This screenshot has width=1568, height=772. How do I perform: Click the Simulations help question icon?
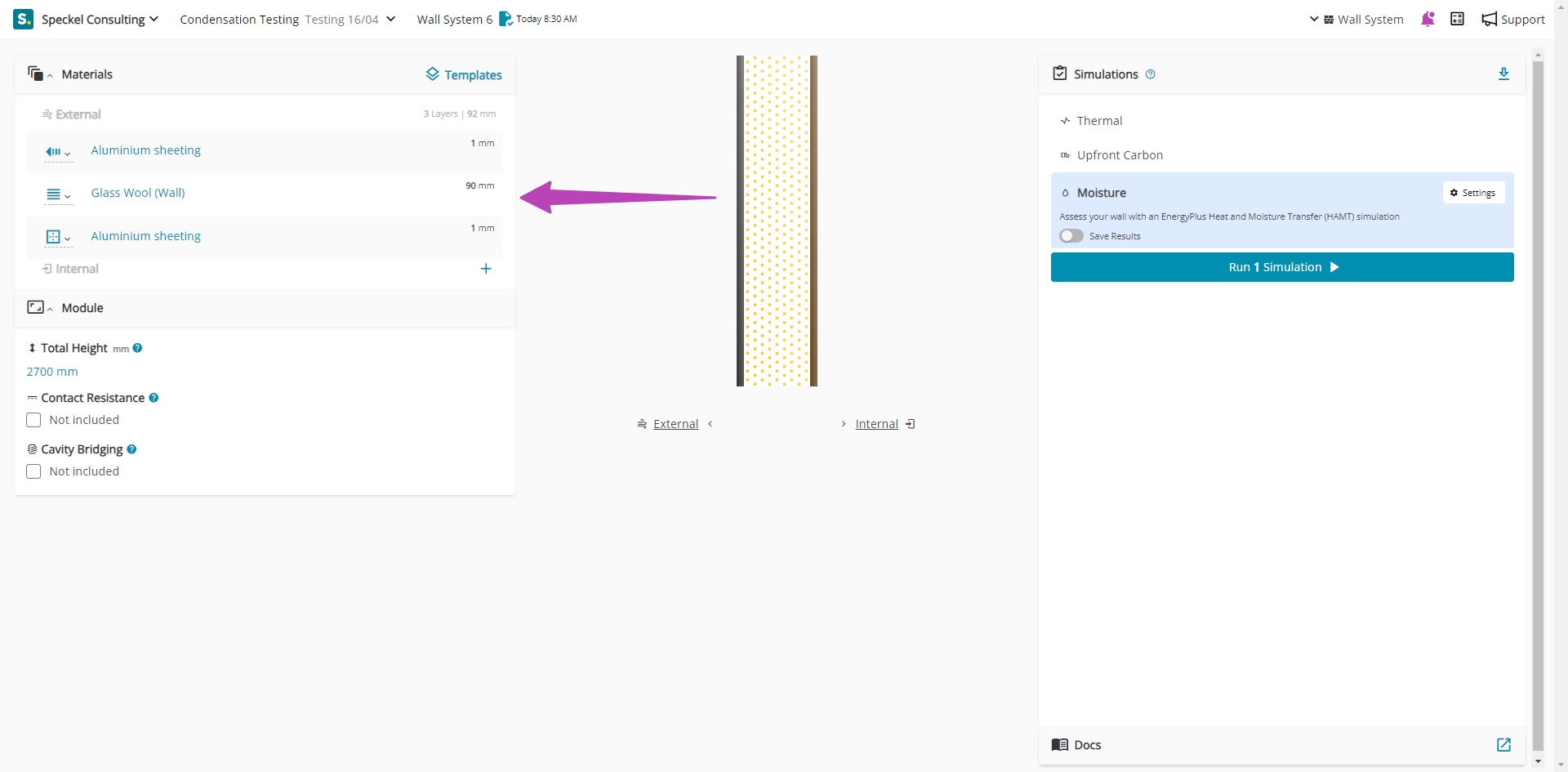tap(1151, 74)
